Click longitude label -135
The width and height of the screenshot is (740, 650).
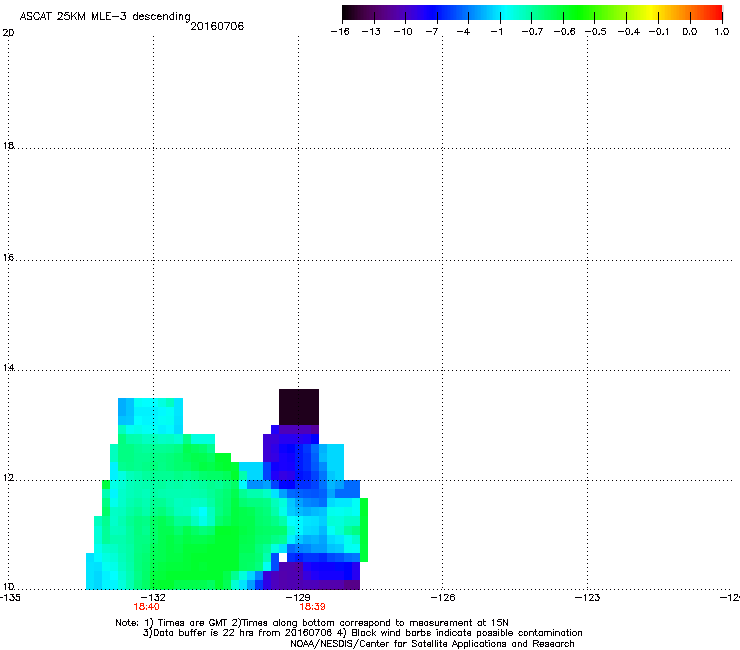10,598
